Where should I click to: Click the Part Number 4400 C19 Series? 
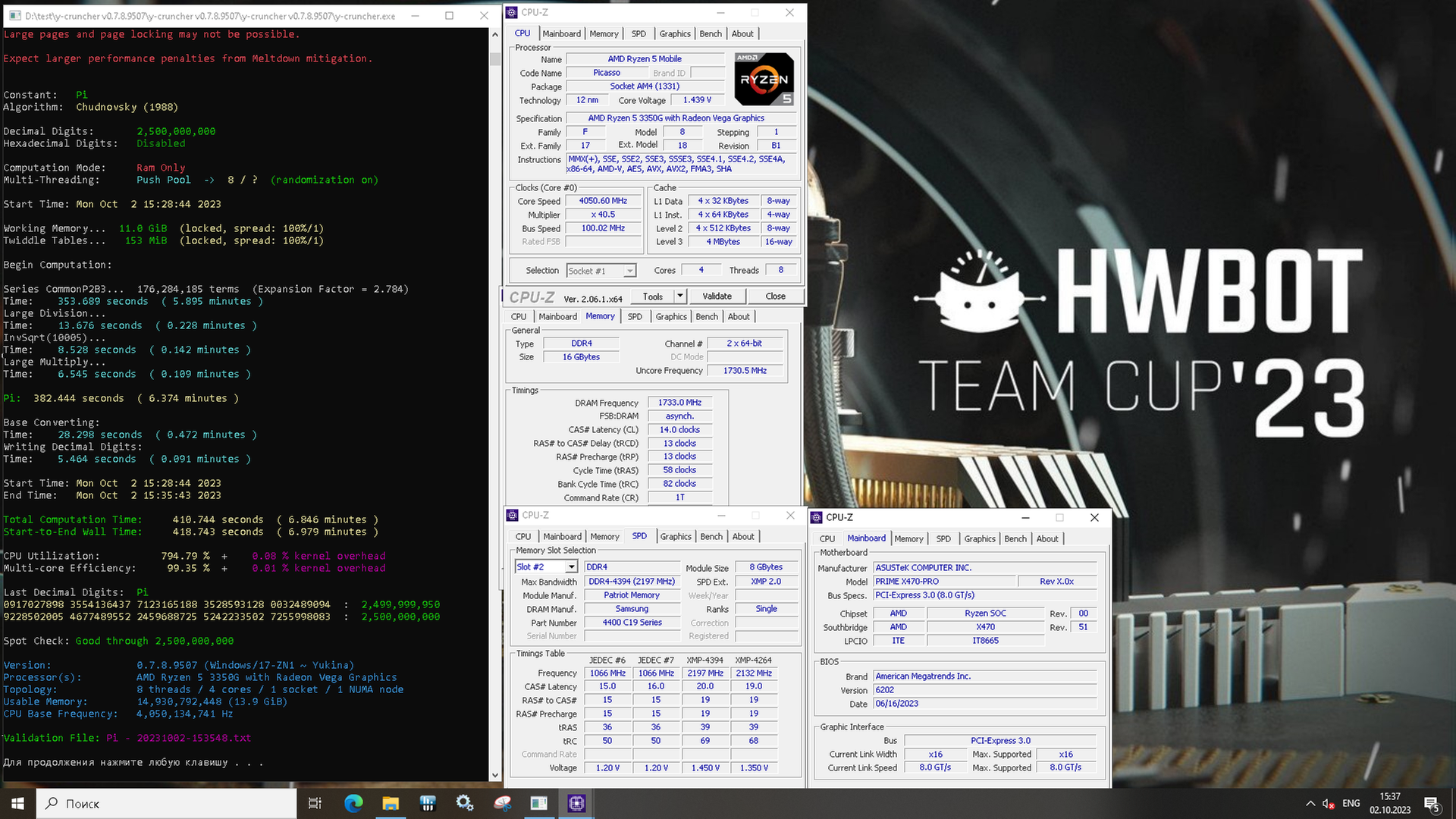click(632, 623)
